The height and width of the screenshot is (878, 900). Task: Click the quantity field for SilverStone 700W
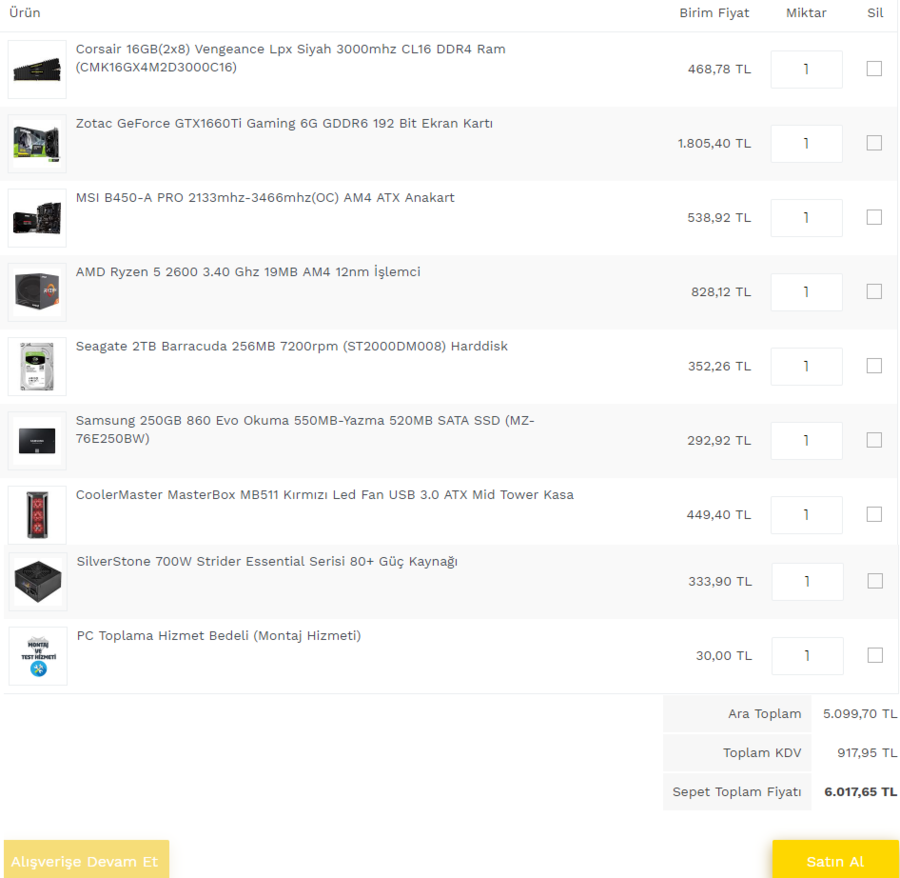coord(808,582)
